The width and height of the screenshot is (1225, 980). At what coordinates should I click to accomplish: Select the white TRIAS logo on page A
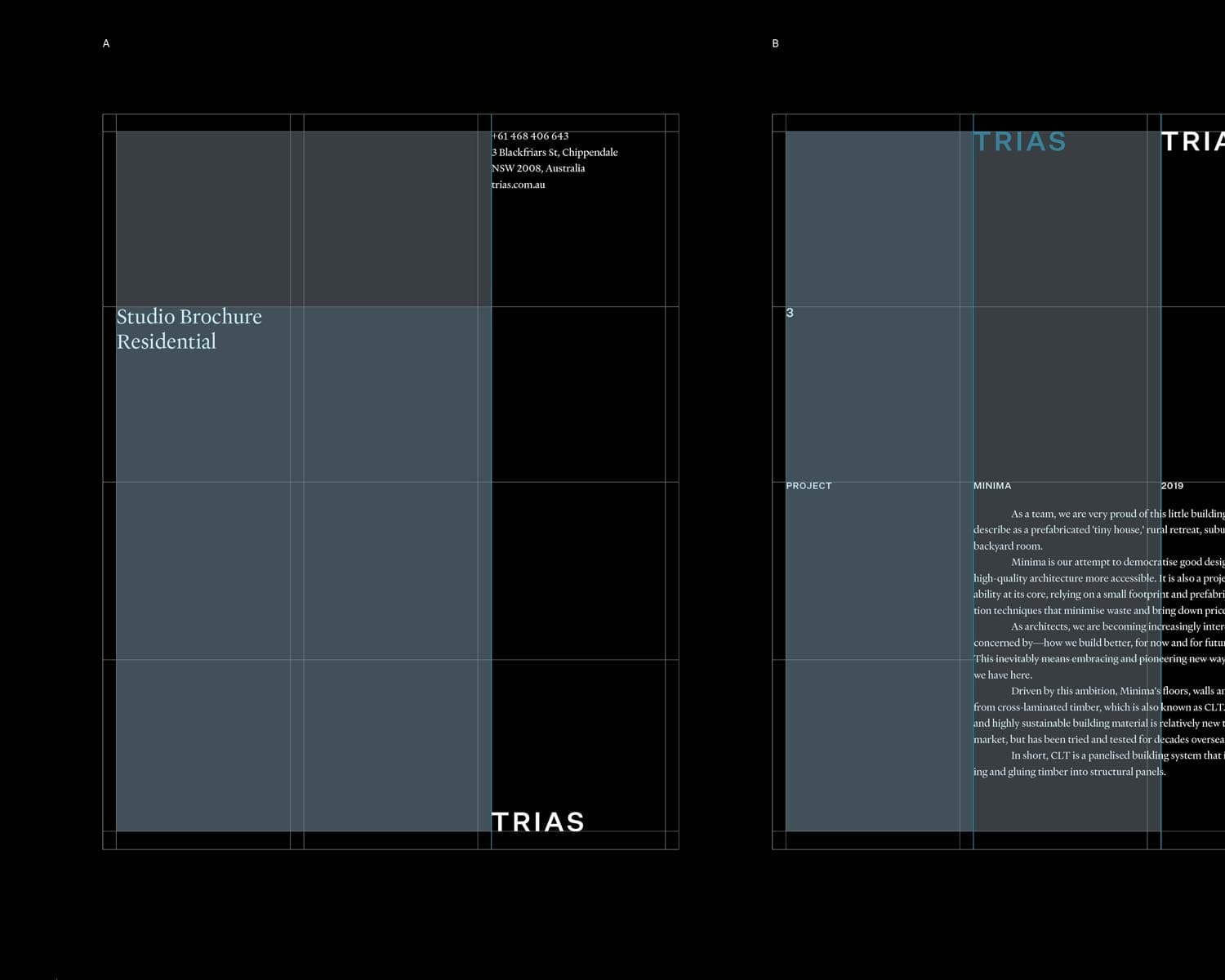tap(538, 822)
